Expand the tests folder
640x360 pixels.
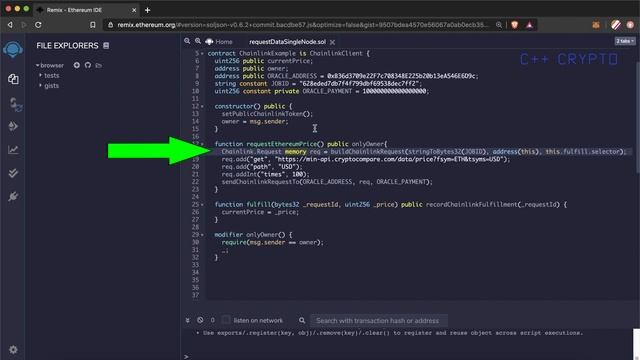tap(40, 76)
